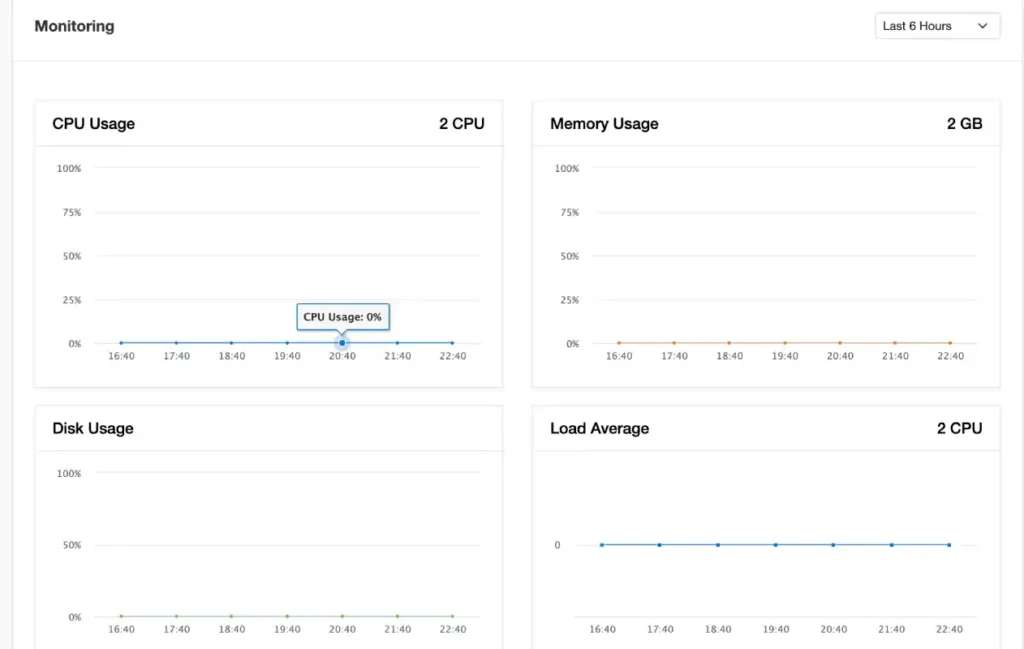Click the 18:40 data point on Memory Usage chart
The width and height of the screenshot is (1024, 649).
(729, 343)
